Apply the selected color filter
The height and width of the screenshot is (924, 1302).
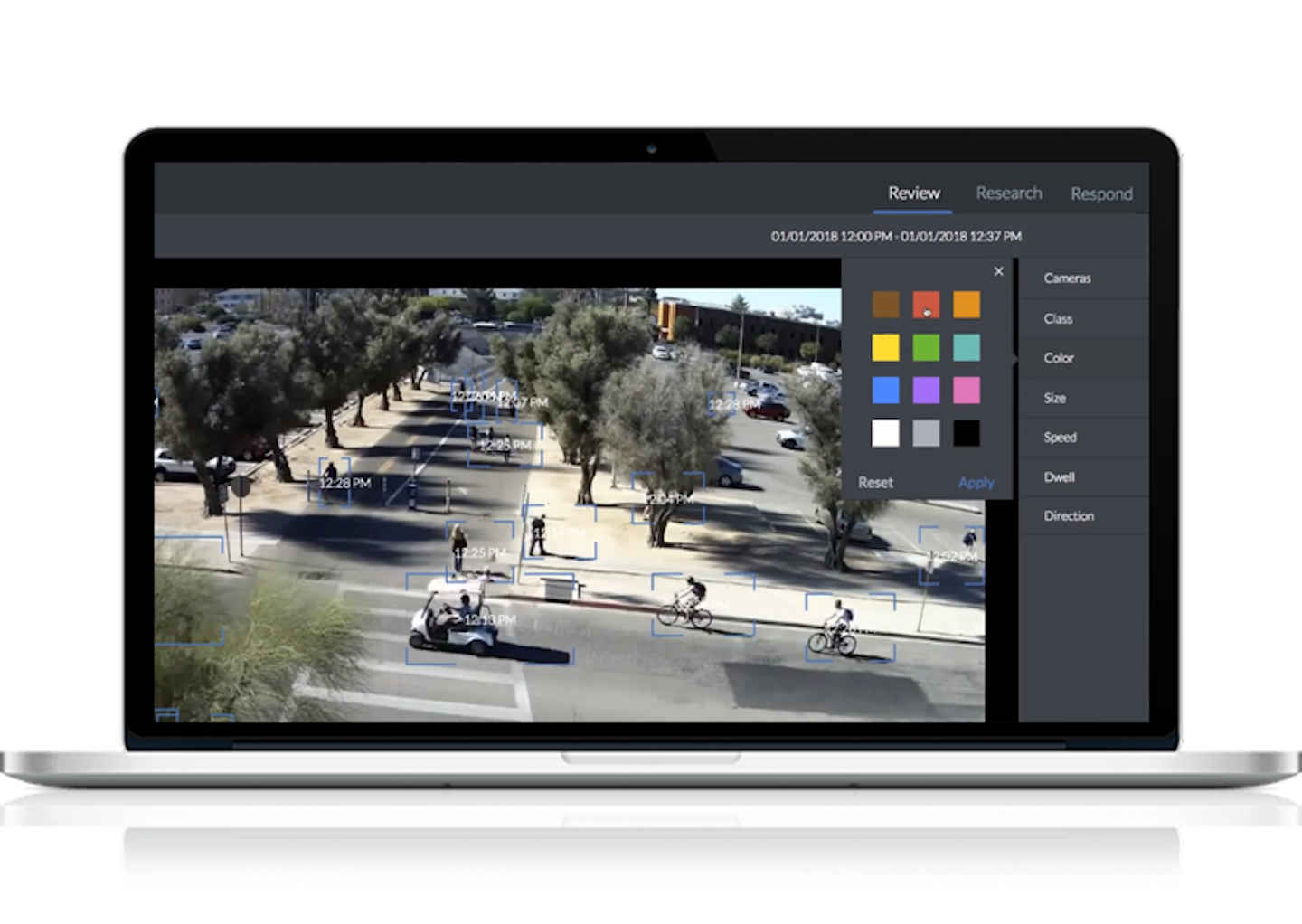click(x=976, y=482)
